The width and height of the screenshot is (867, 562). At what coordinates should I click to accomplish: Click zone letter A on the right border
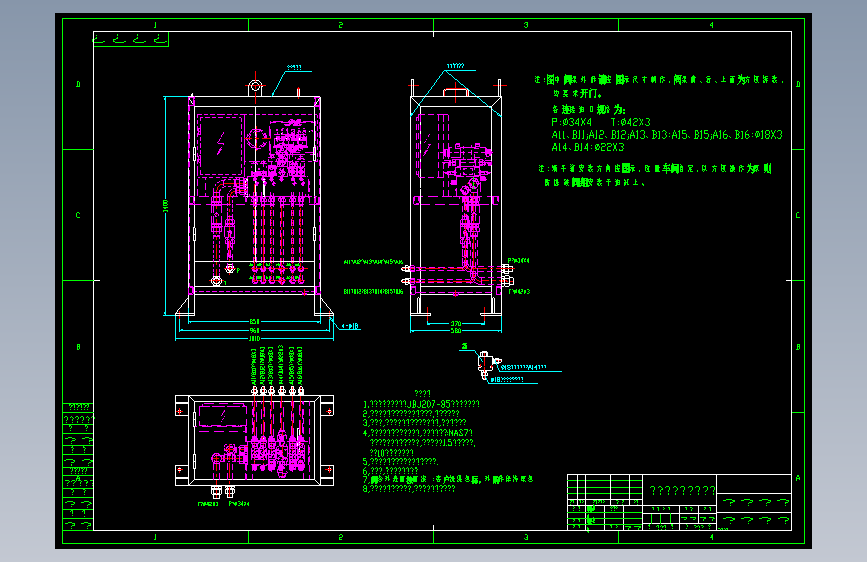[798, 478]
